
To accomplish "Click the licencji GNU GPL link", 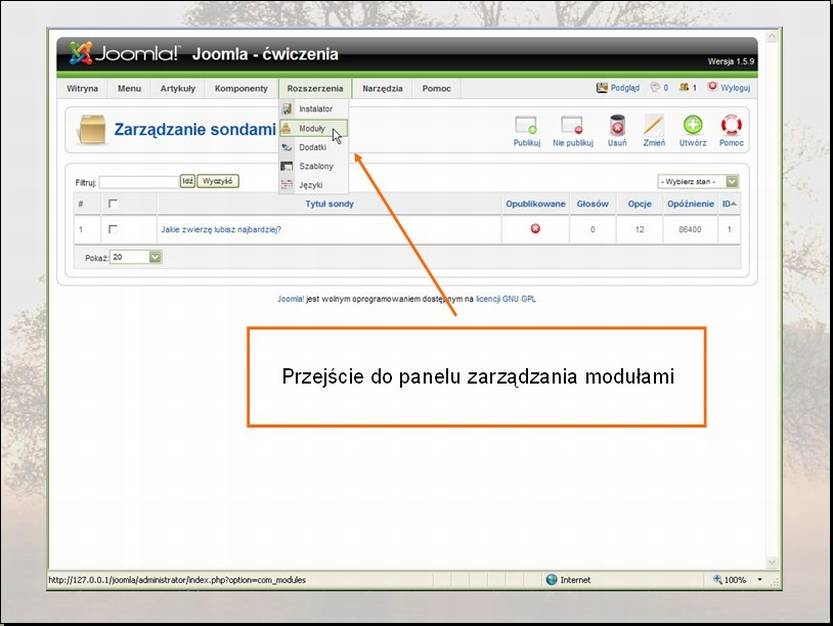I will pos(506,299).
